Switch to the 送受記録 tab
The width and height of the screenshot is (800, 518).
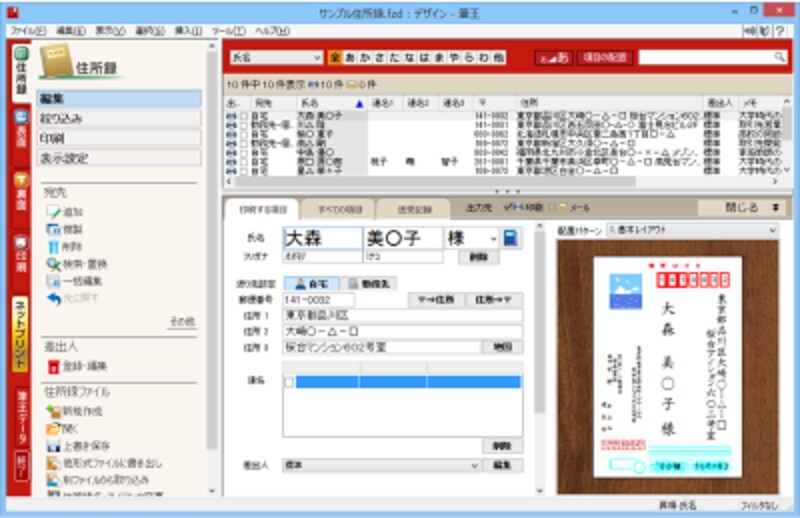pyautogui.click(x=414, y=209)
